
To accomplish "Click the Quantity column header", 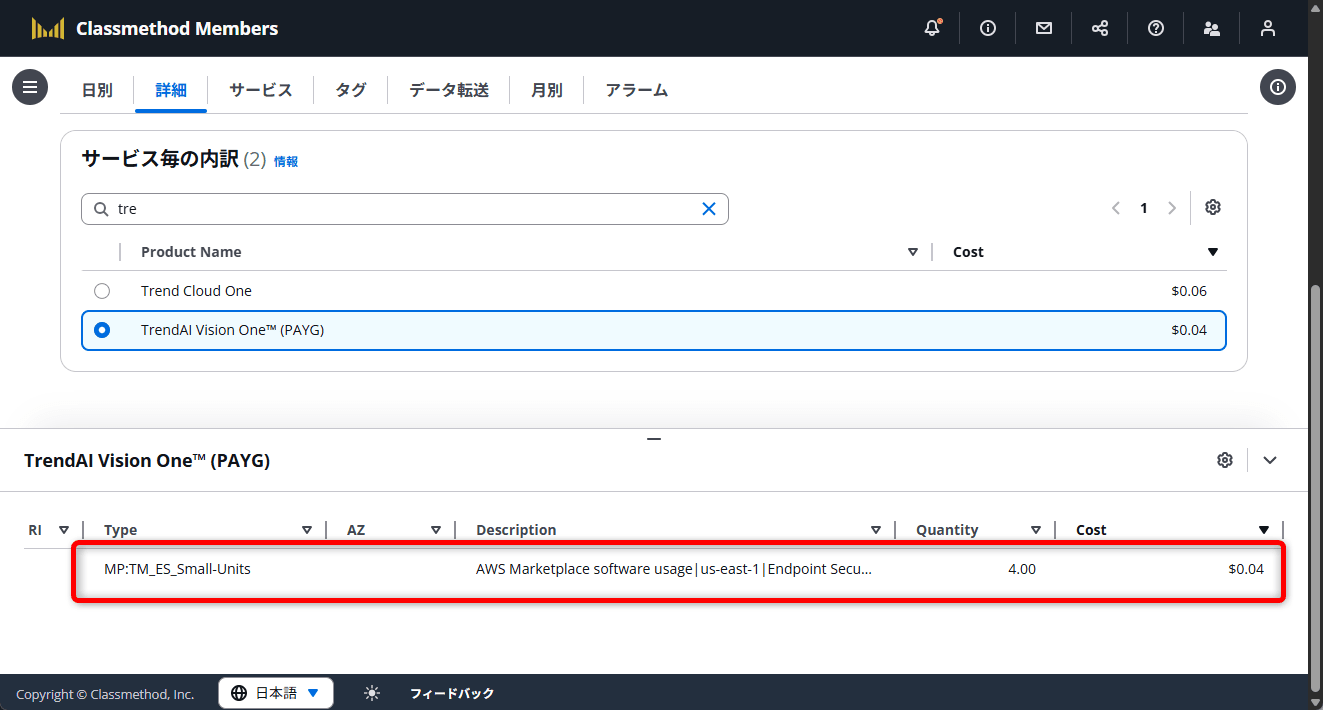I will (x=947, y=530).
